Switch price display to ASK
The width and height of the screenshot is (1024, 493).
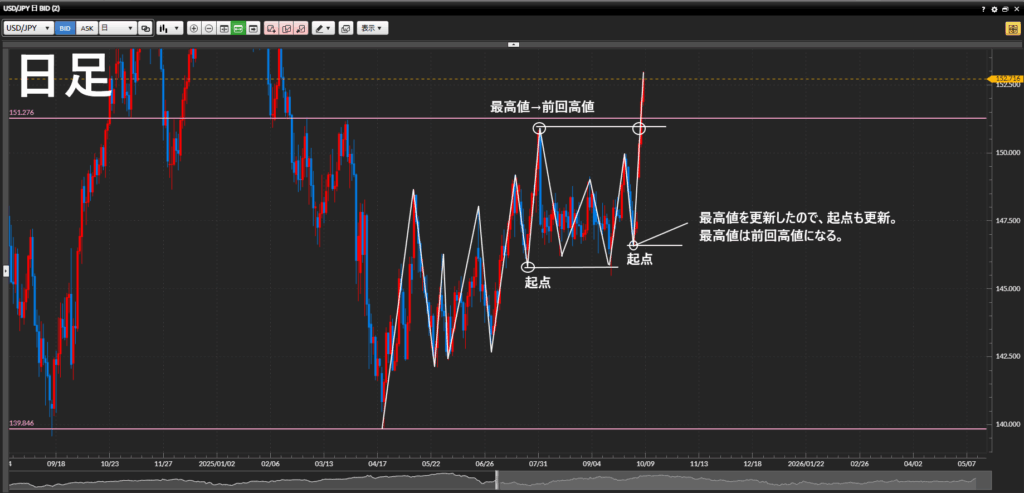point(86,28)
